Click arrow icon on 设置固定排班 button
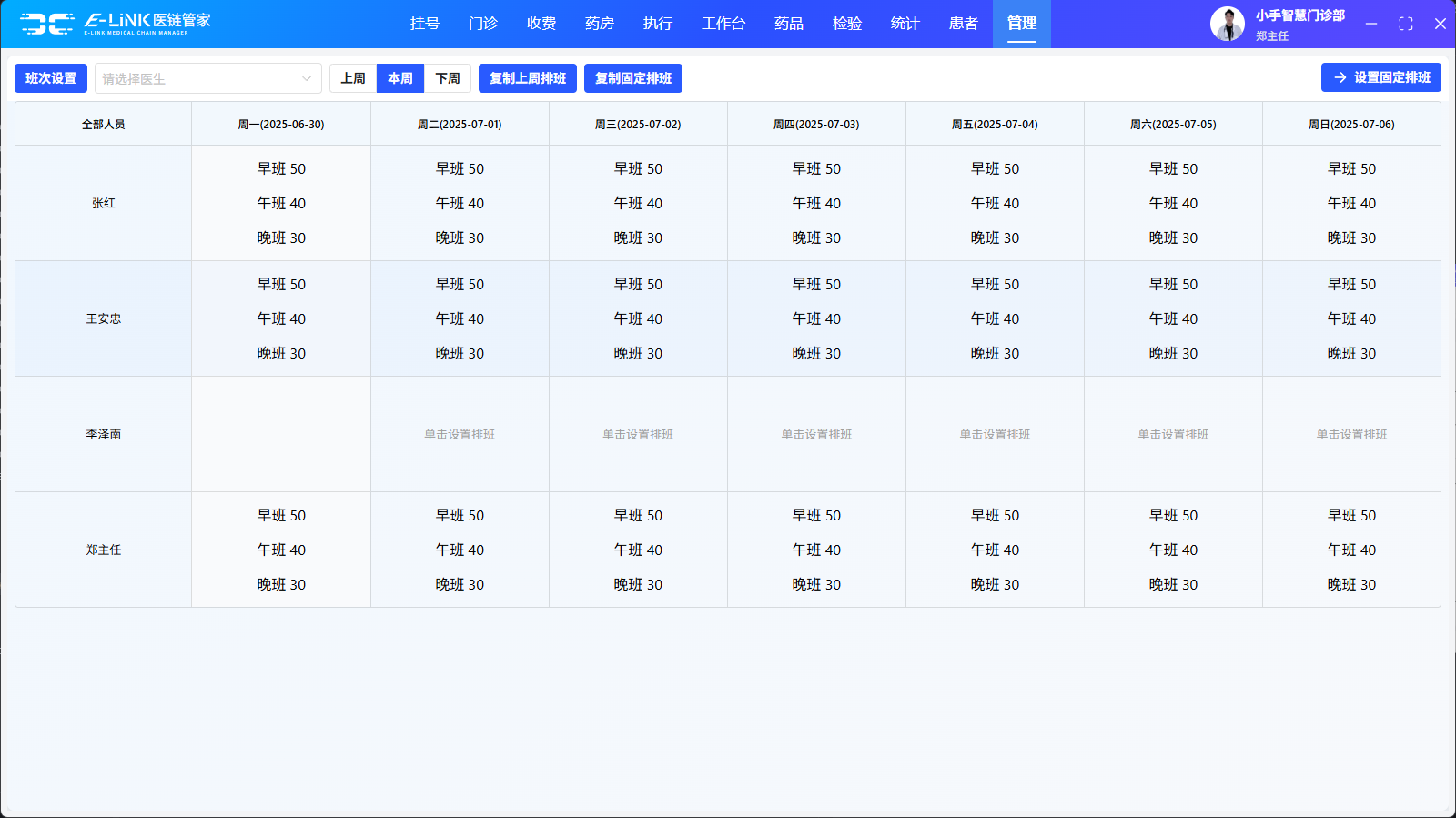This screenshot has width=1456, height=818. point(1340,78)
